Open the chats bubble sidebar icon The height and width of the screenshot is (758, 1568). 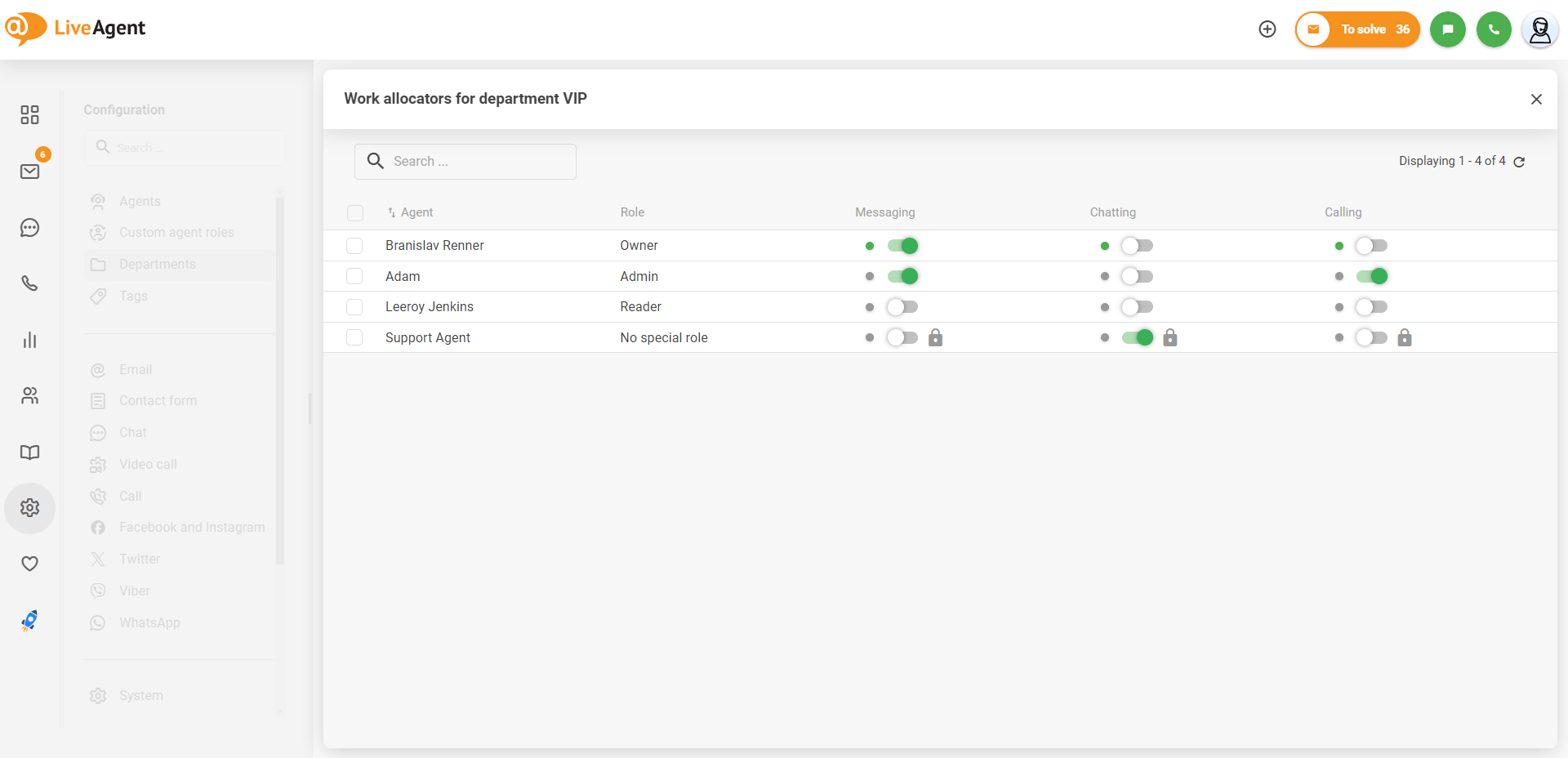30,228
